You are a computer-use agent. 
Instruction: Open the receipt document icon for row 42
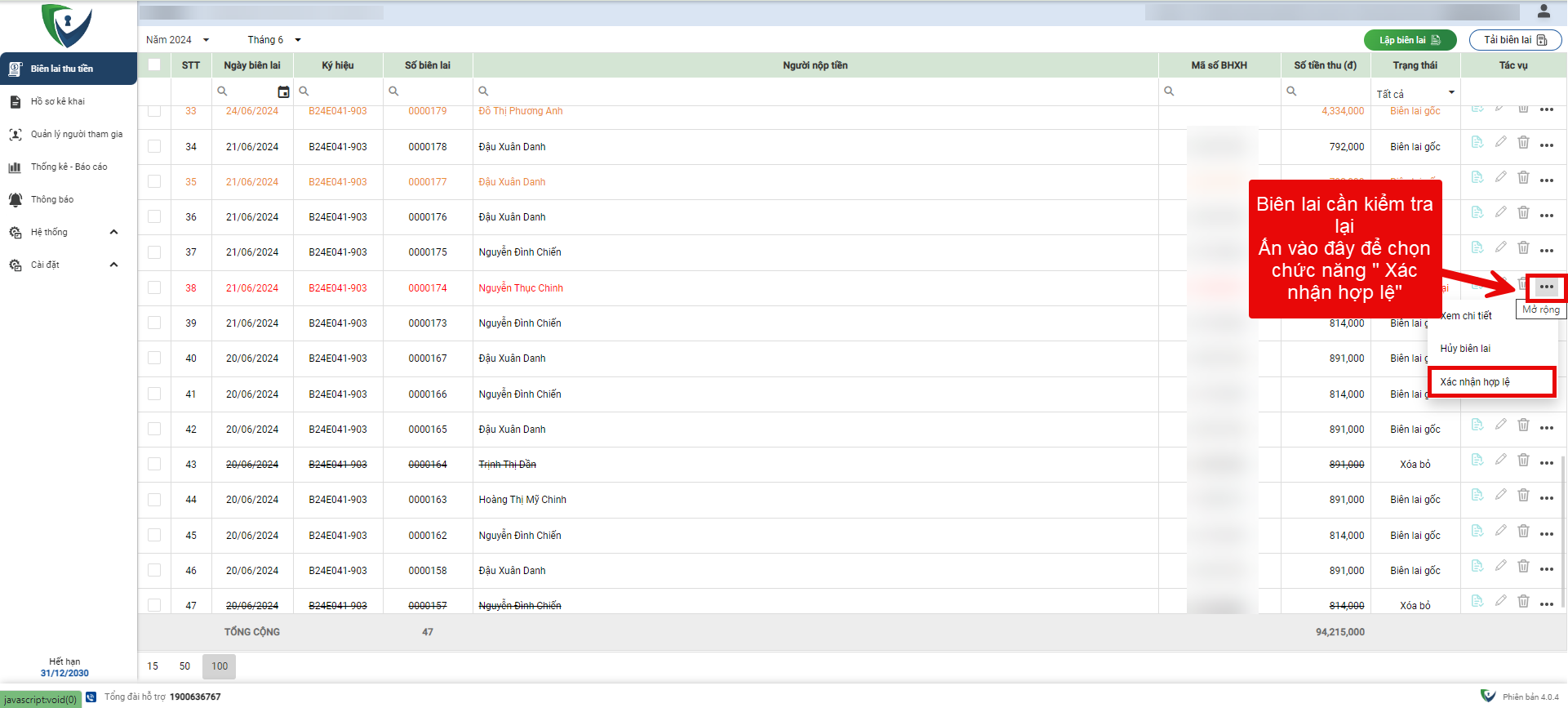point(1477,425)
